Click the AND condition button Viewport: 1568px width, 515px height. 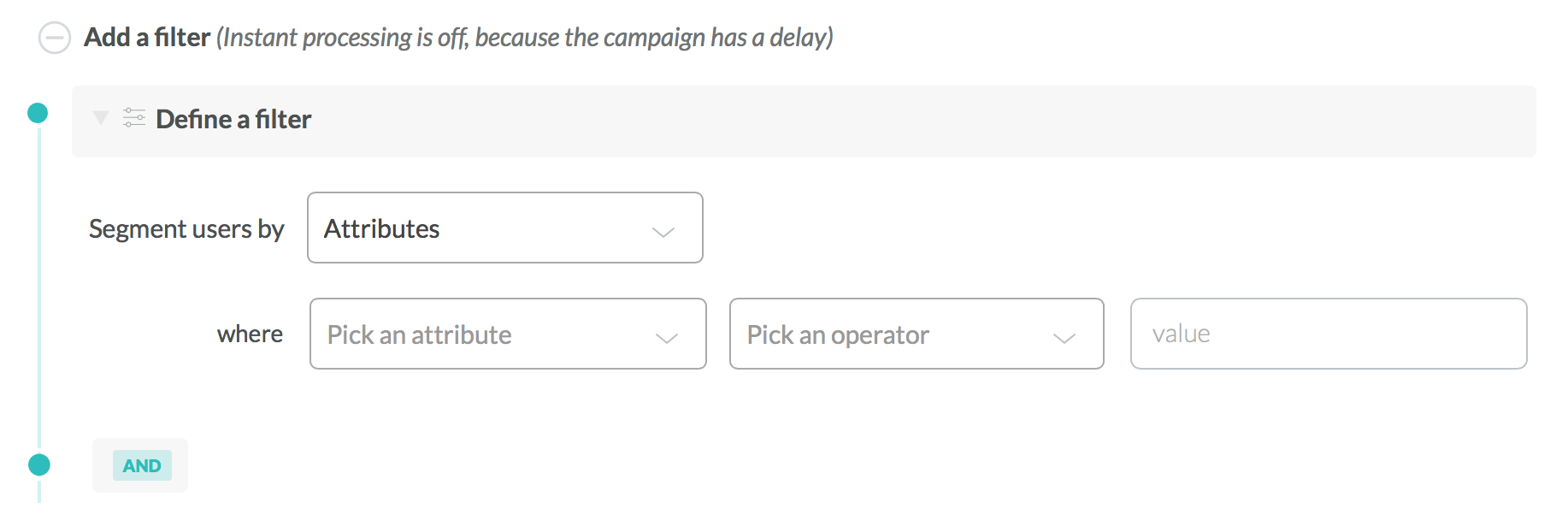point(140,465)
